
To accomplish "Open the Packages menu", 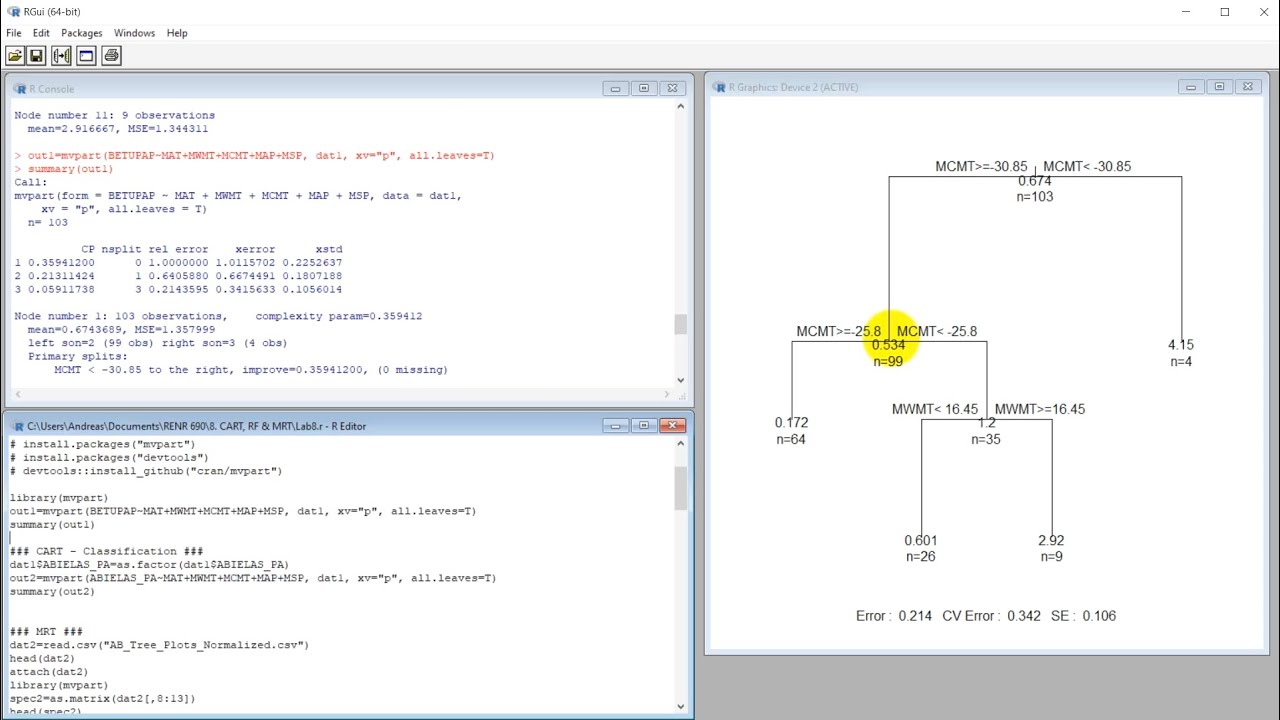I will pos(82,33).
